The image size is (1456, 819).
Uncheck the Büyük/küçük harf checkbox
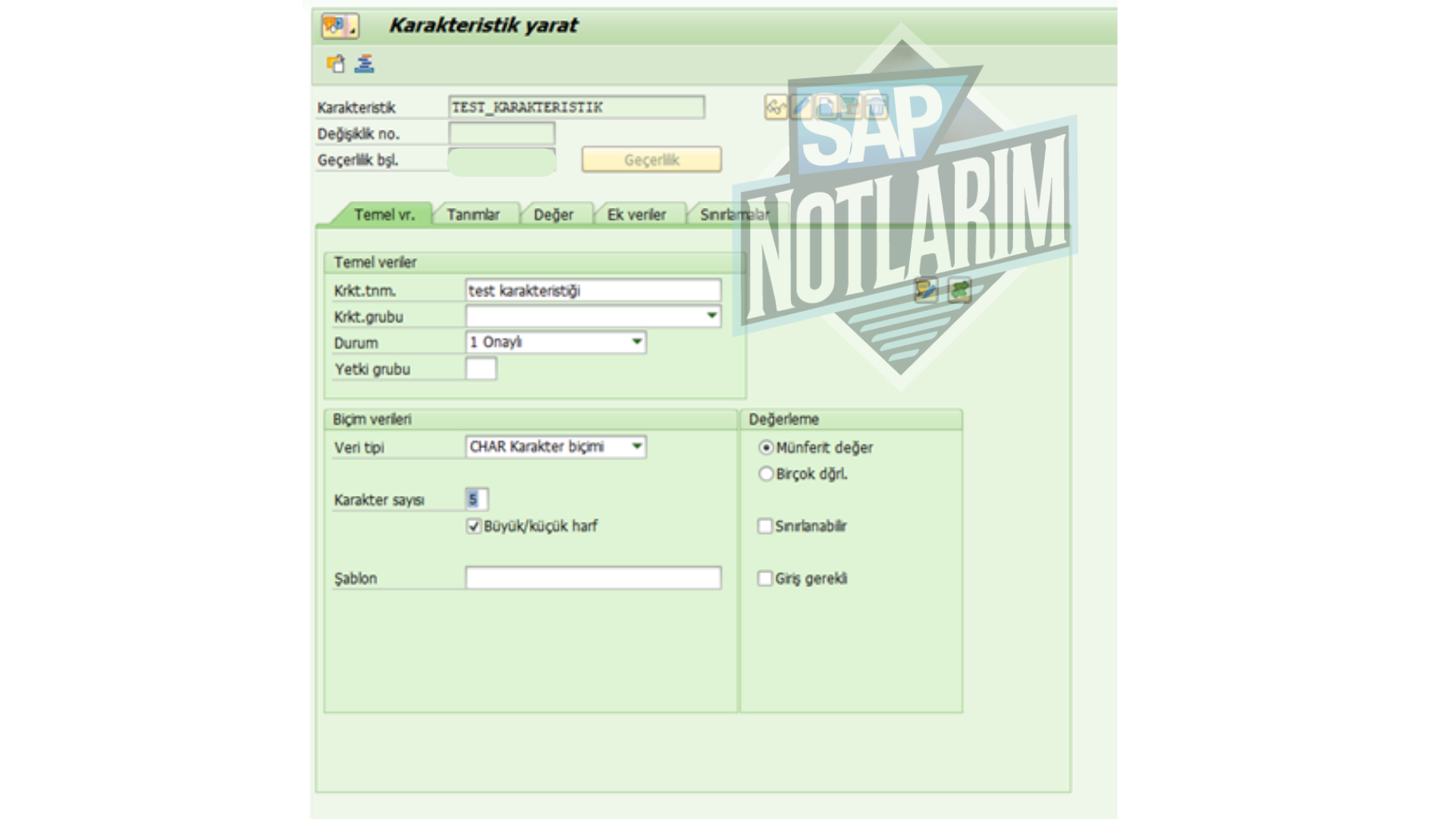(474, 526)
